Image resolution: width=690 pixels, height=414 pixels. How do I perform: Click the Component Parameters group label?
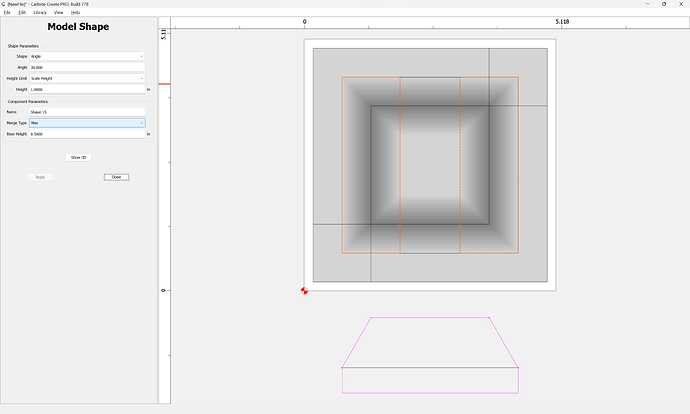pyautogui.click(x=28, y=102)
